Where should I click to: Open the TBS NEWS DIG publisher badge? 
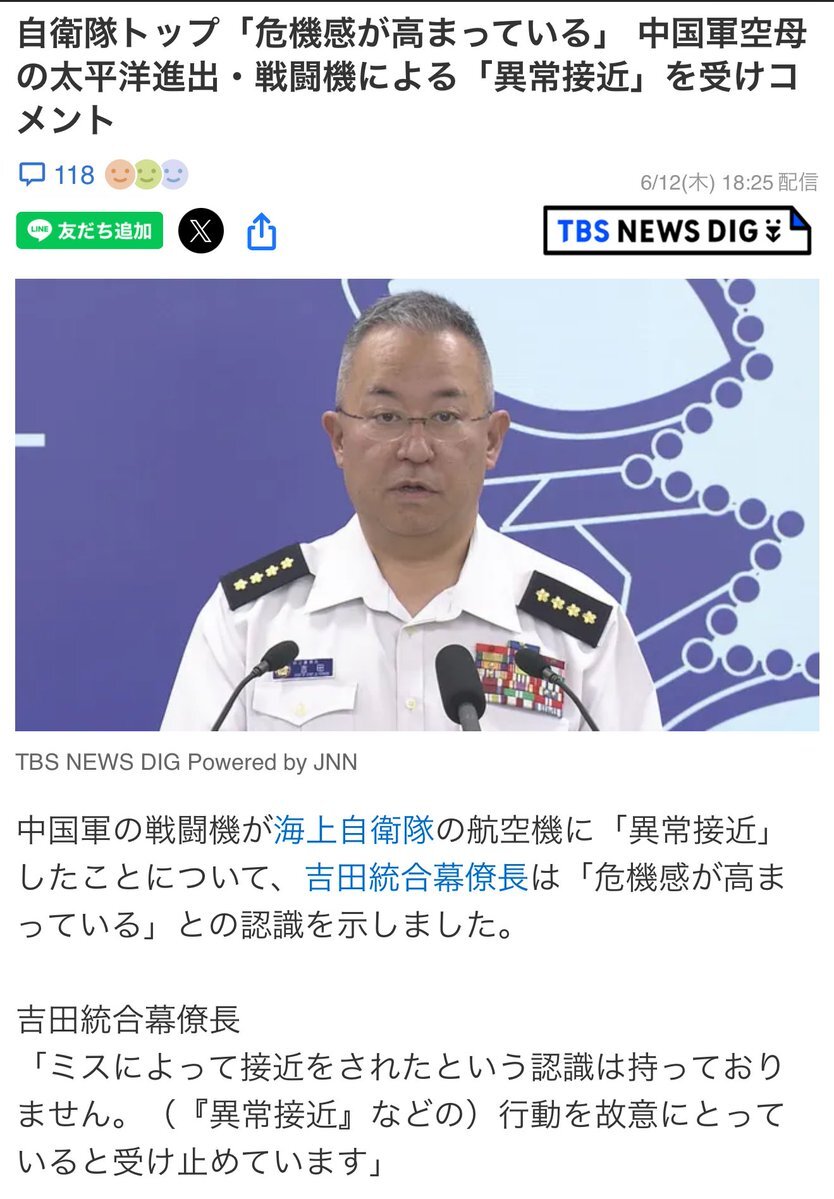point(677,230)
